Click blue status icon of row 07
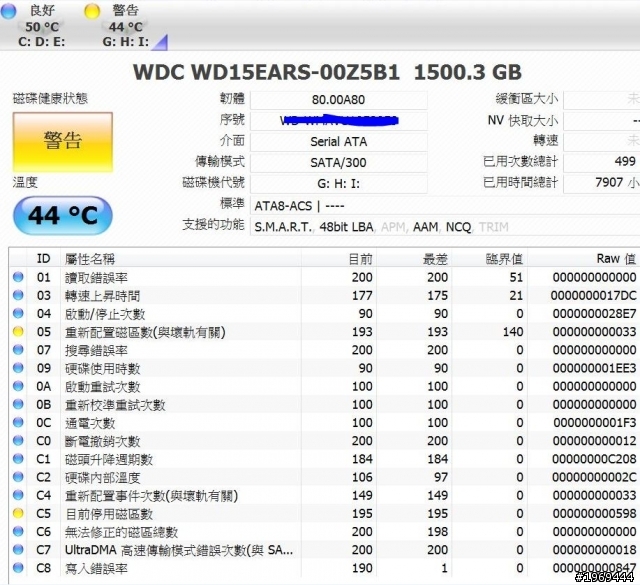This screenshot has width=640, height=585. point(18,350)
